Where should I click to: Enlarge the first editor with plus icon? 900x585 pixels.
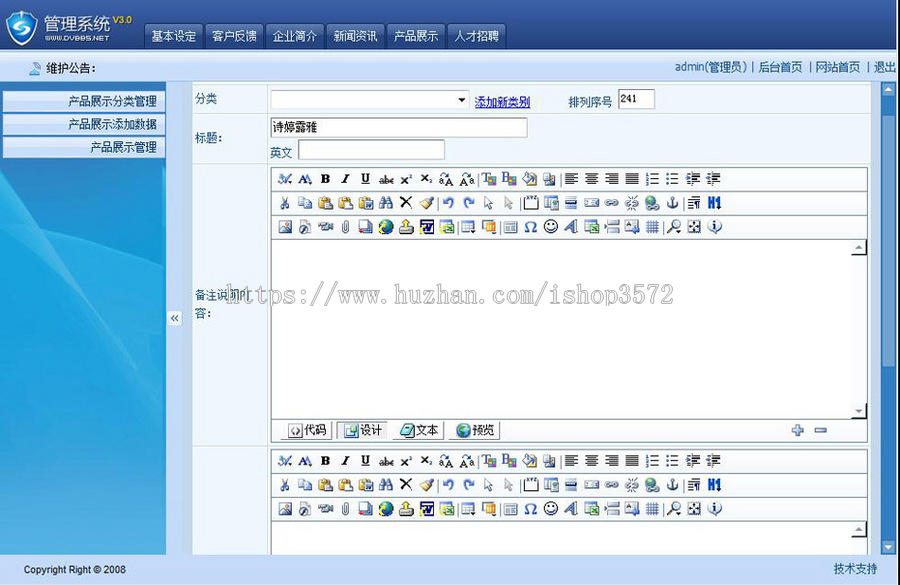pos(797,430)
